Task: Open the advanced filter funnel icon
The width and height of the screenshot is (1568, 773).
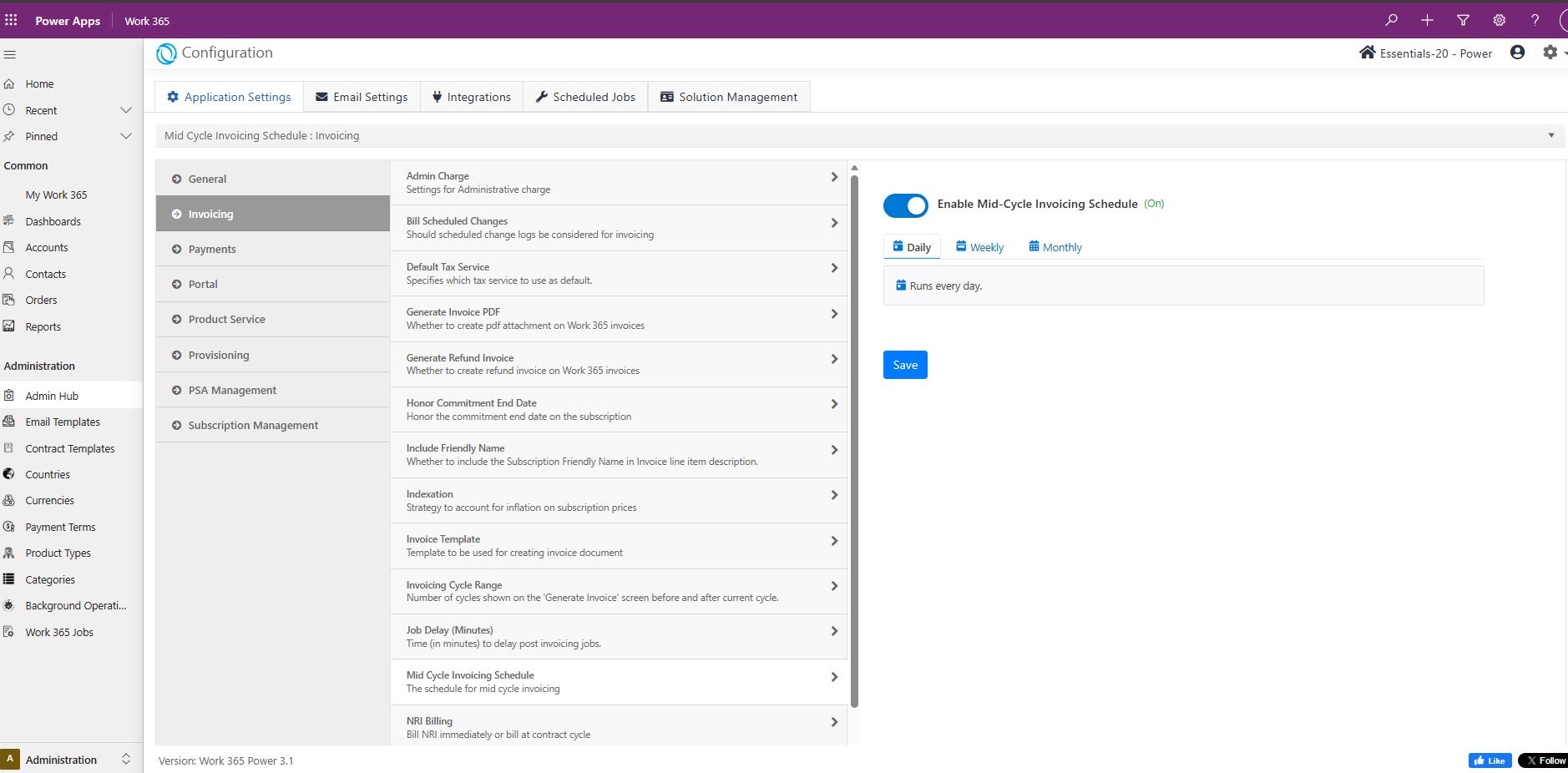Action: click(x=1463, y=20)
